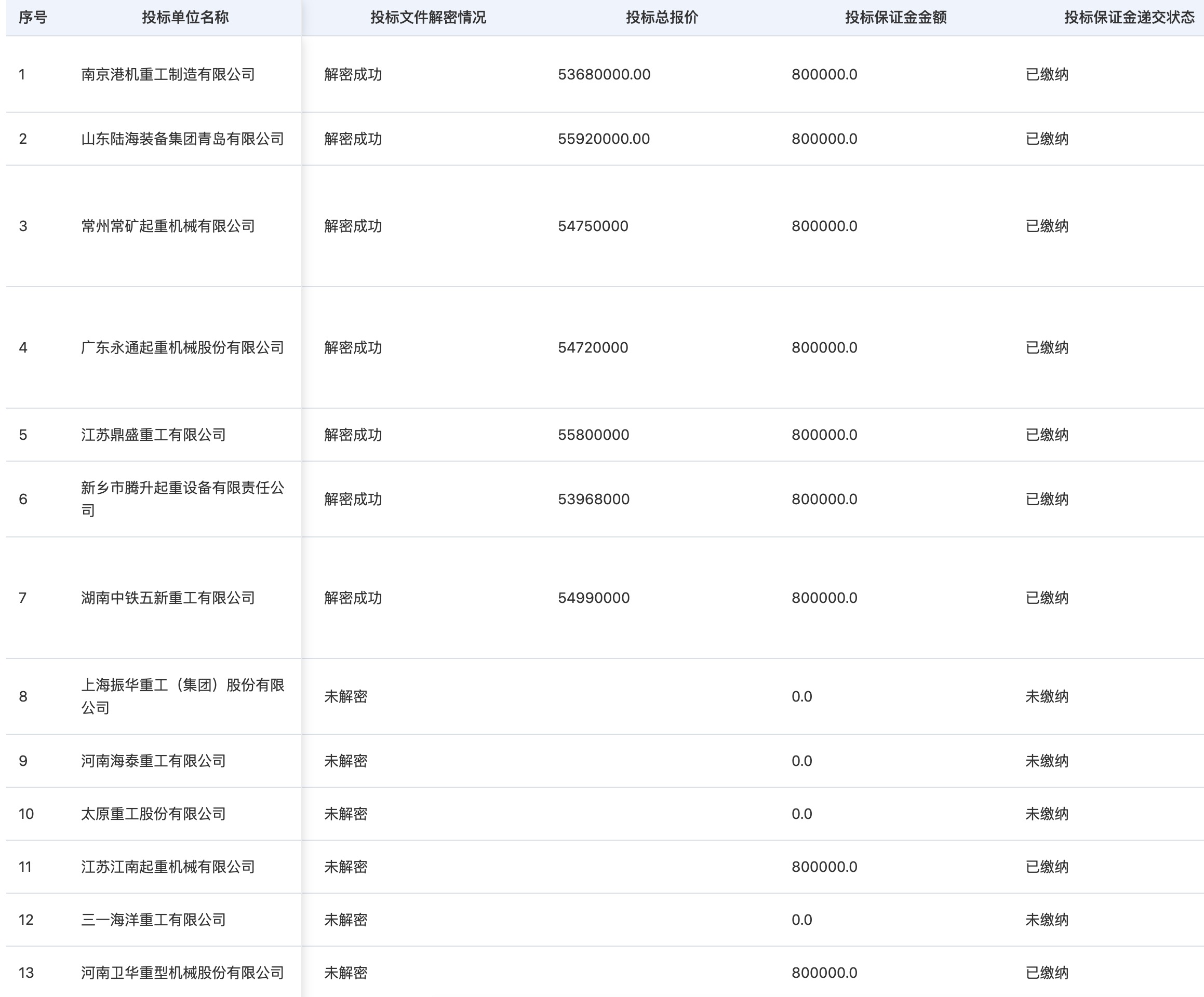Select 三一海洋重工有限公司 row name
The image size is (1204, 997).
(x=153, y=920)
